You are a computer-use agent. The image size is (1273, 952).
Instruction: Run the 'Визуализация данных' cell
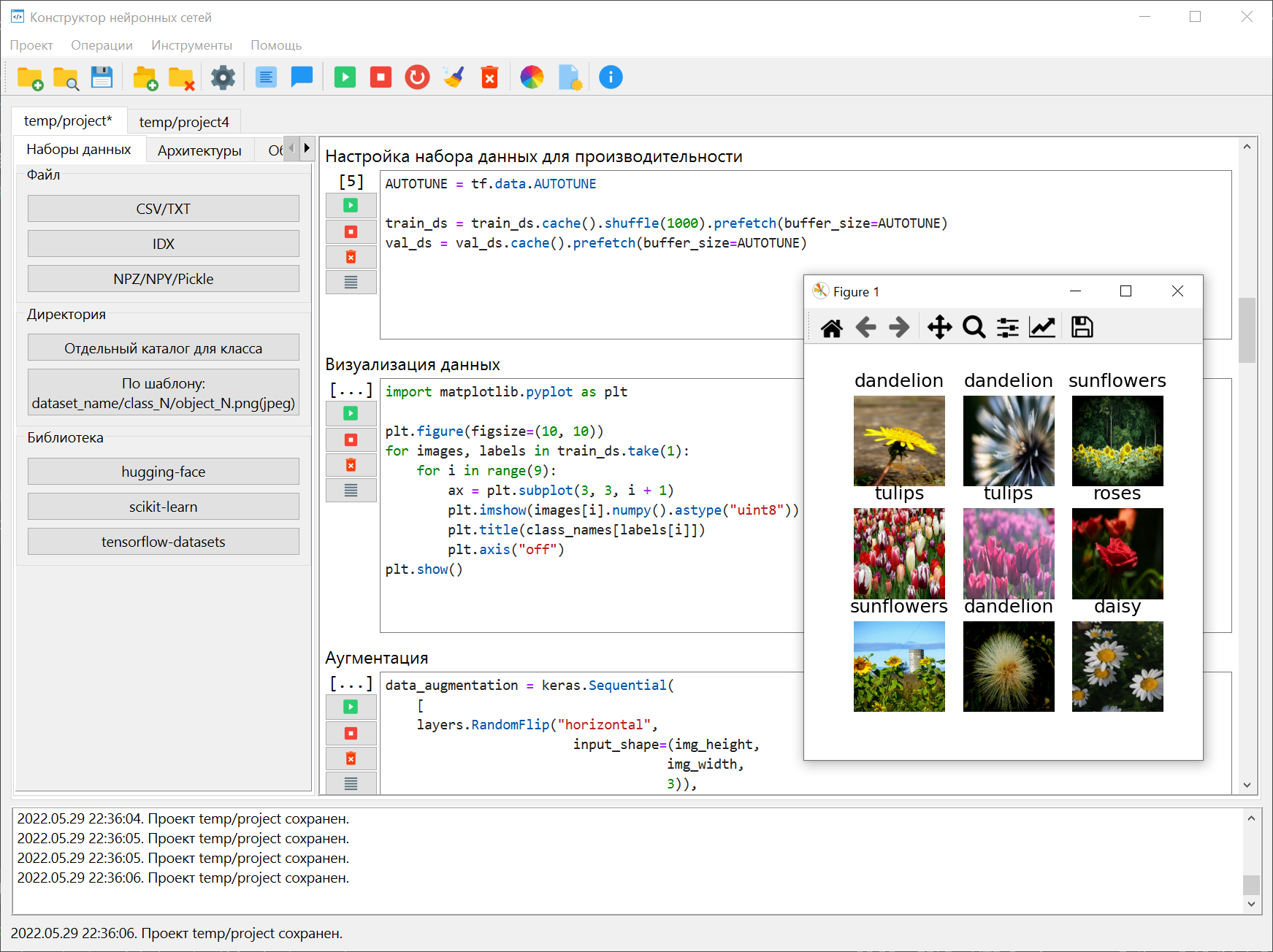click(351, 414)
